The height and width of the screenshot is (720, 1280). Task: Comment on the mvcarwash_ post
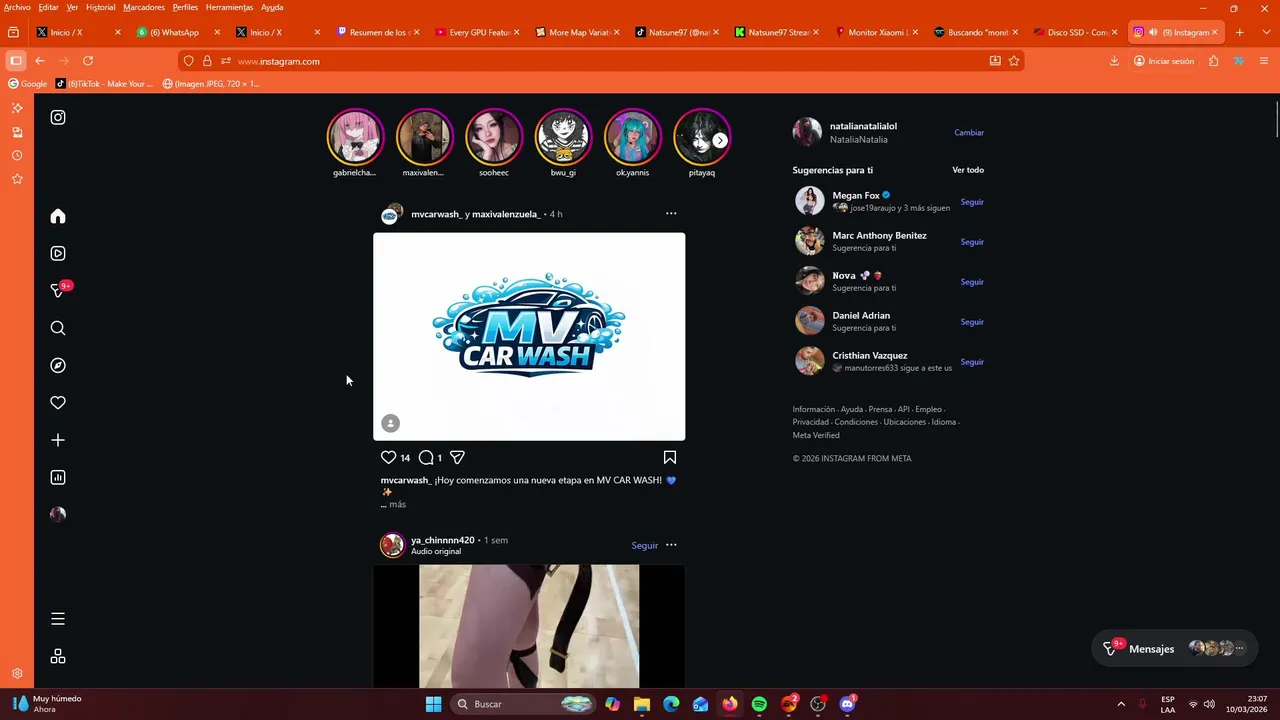(x=426, y=457)
